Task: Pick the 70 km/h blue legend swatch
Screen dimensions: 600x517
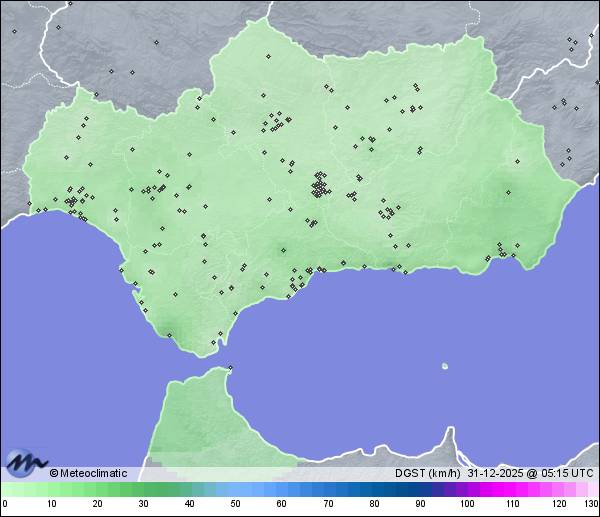Action: point(328,490)
